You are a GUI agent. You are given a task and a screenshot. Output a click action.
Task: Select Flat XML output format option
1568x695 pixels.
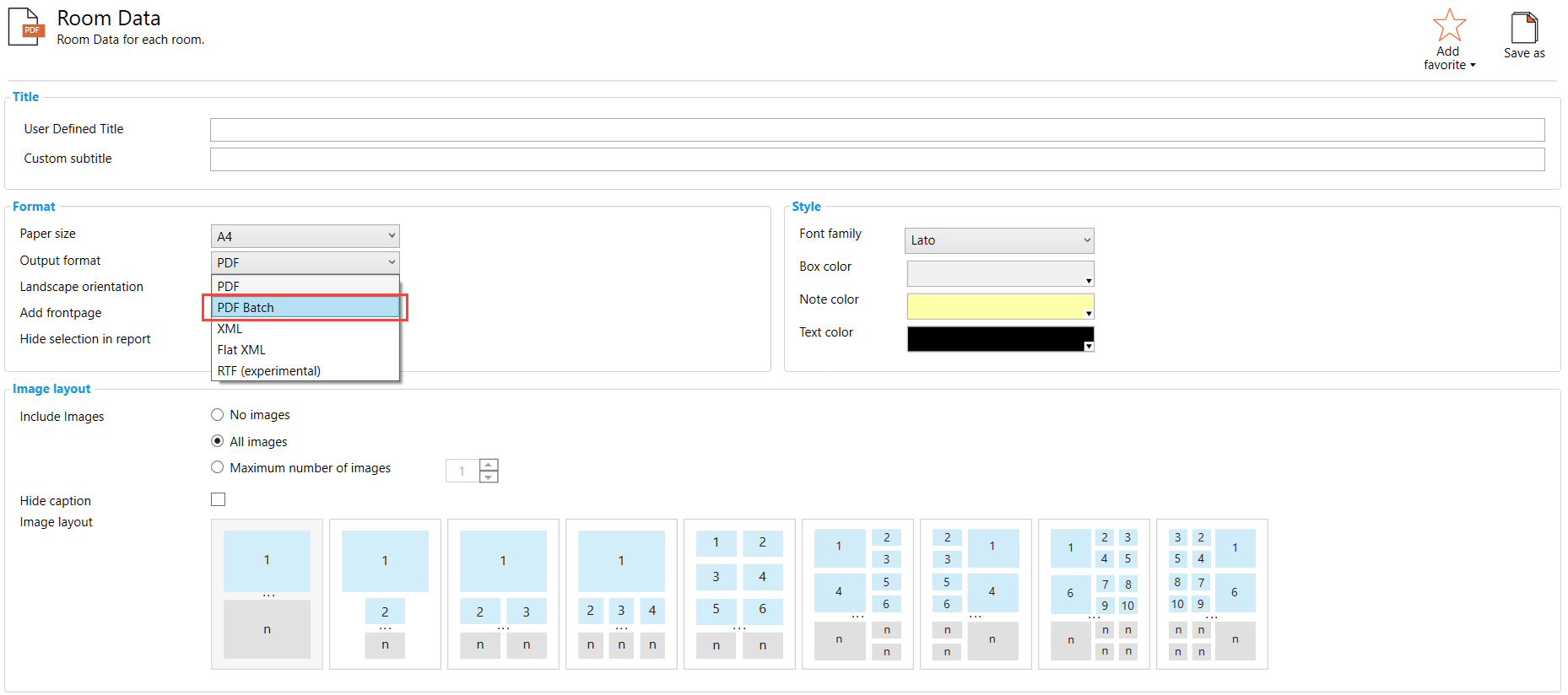pyautogui.click(x=305, y=350)
